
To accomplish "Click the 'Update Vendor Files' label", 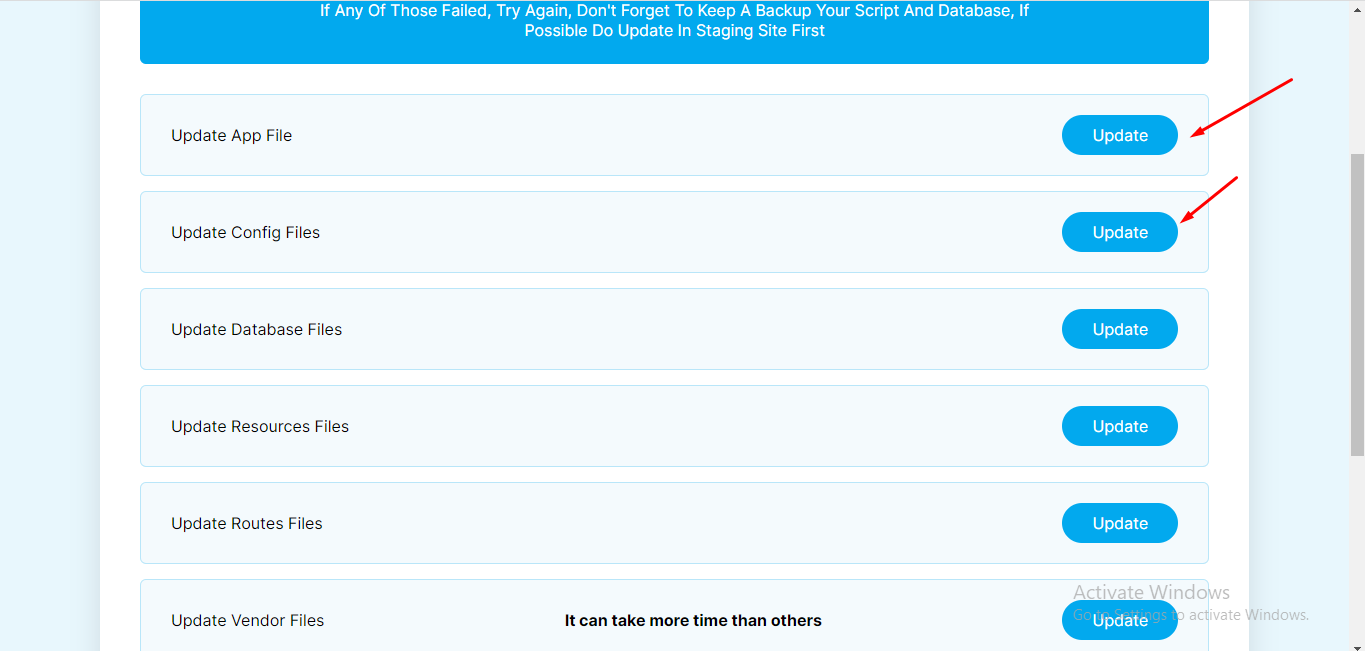I will (247, 620).
